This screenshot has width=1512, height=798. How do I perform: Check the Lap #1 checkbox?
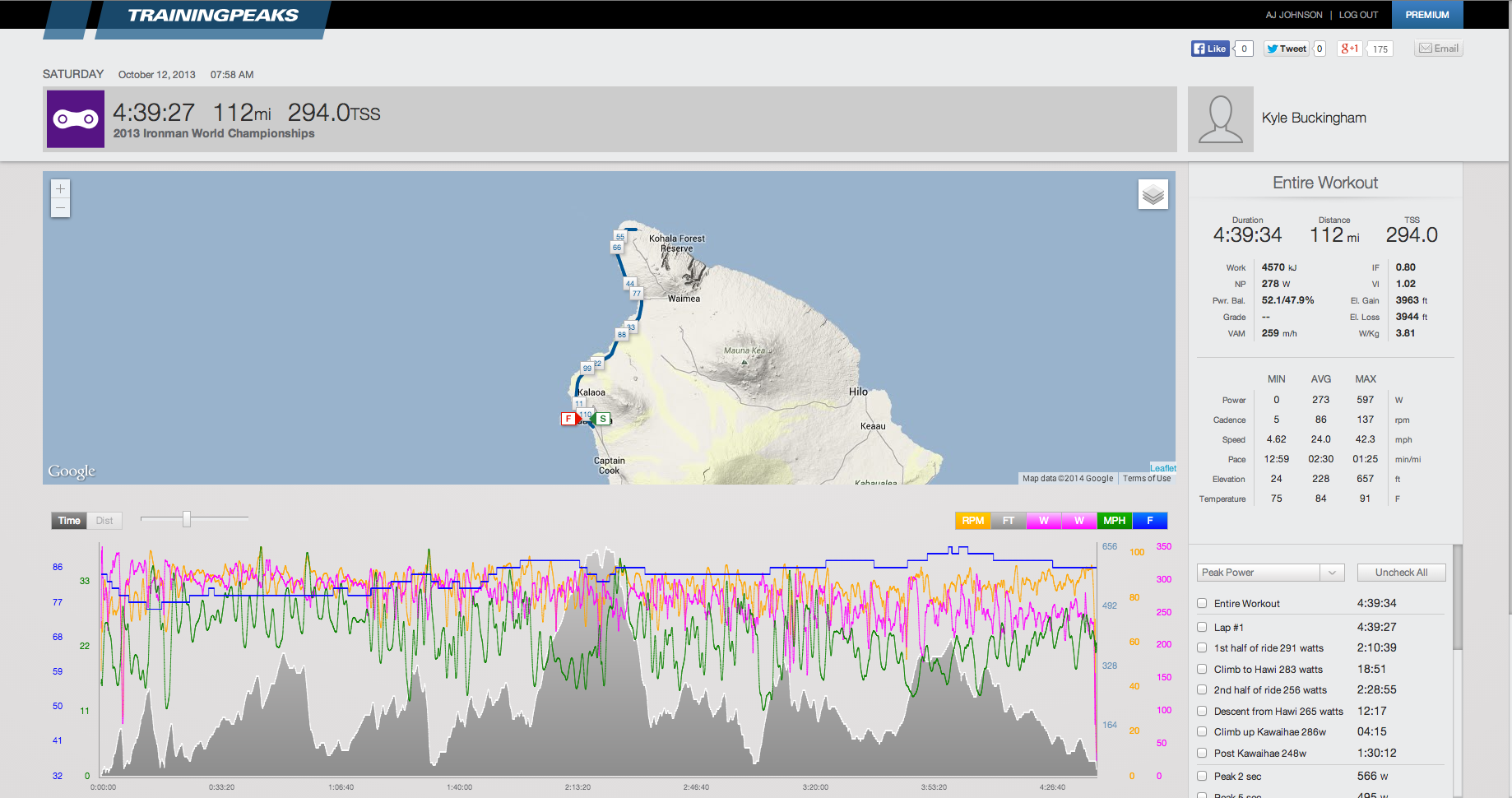1202,627
